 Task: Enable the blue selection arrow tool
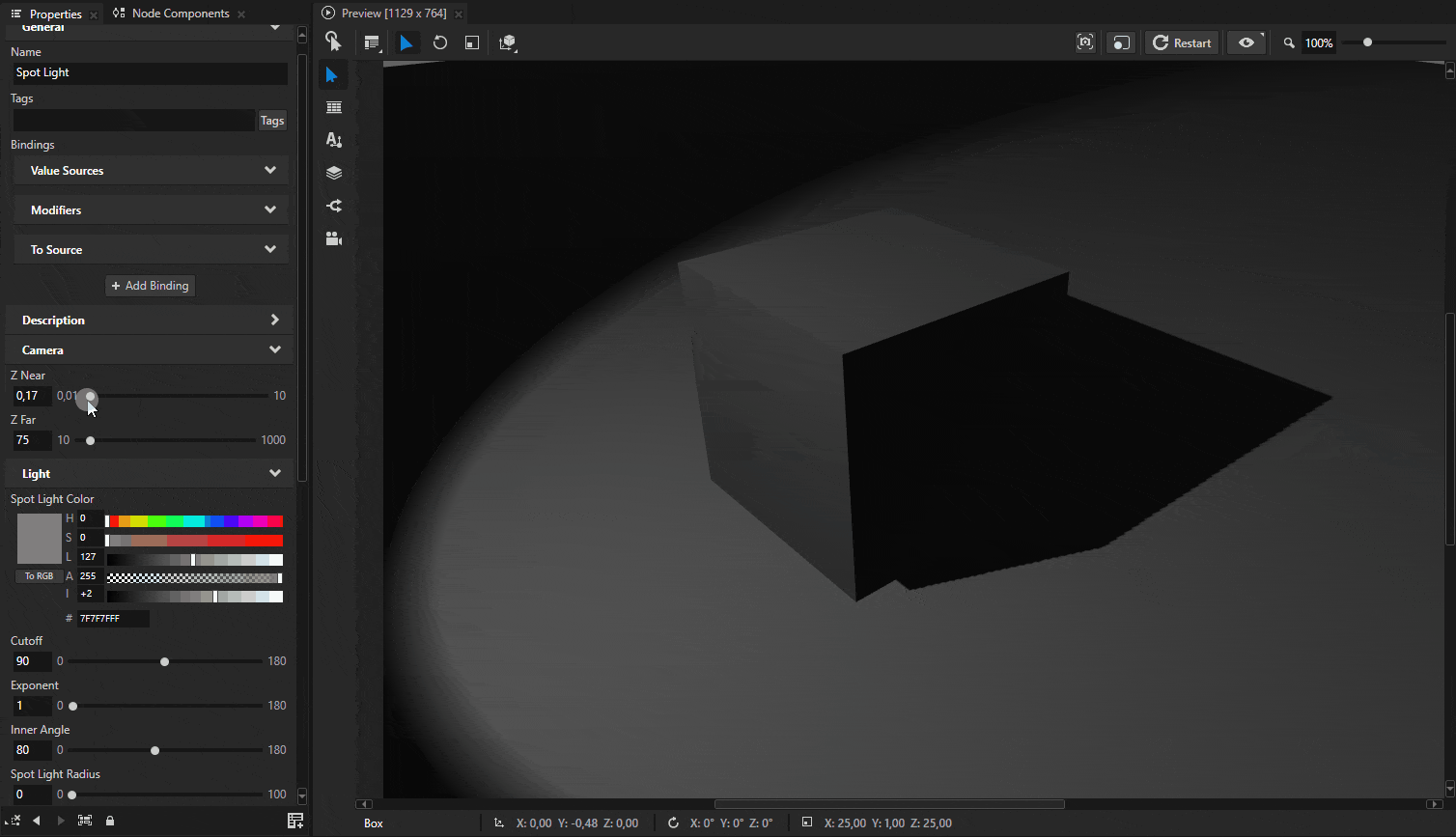(406, 42)
